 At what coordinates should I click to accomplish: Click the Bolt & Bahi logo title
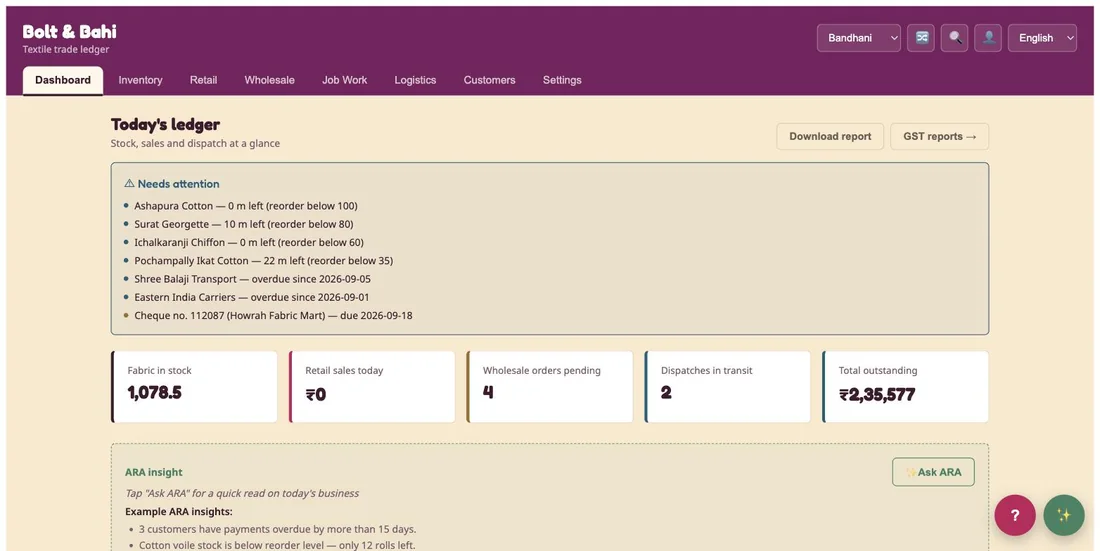[69, 32]
